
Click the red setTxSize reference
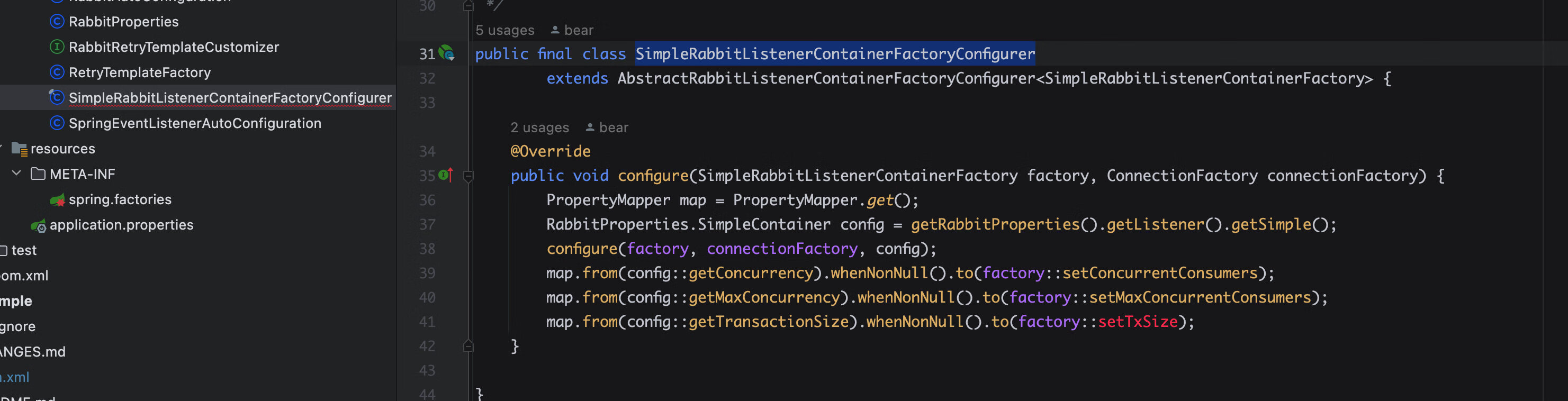[x=1138, y=322]
